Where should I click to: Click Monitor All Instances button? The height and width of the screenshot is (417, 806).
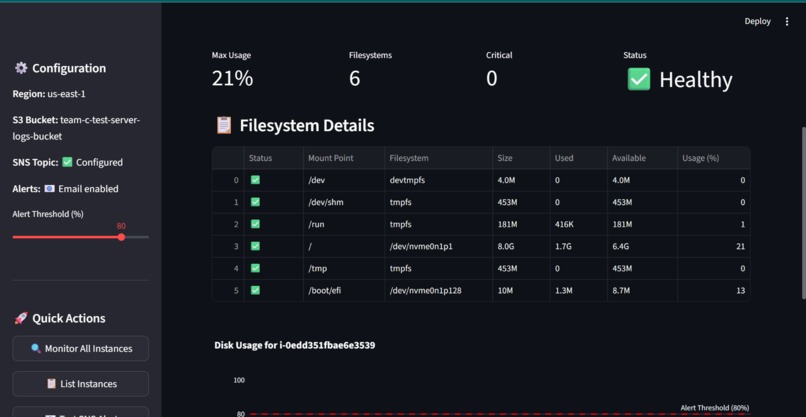tap(81, 349)
